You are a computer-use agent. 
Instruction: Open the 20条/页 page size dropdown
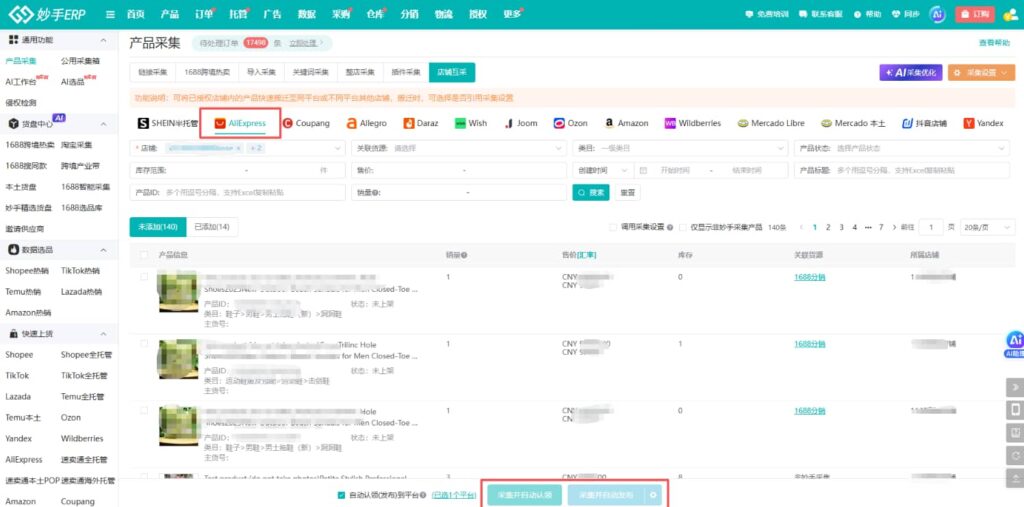click(x=987, y=227)
